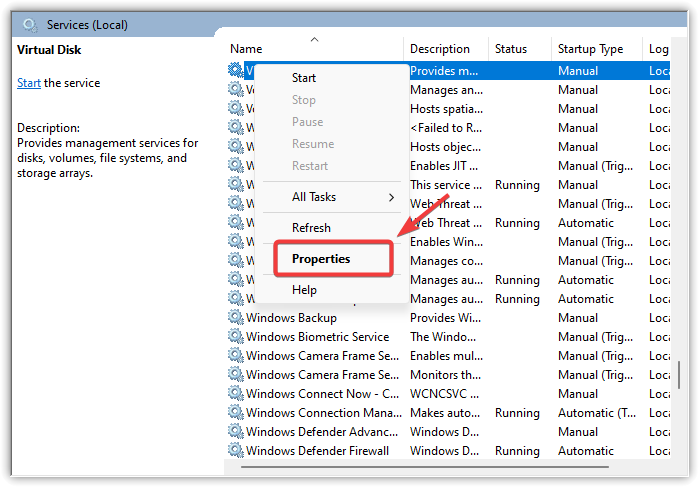Select the Windows Defender Firewall row
The width and height of the screenshot is (699, 487).
318,451
